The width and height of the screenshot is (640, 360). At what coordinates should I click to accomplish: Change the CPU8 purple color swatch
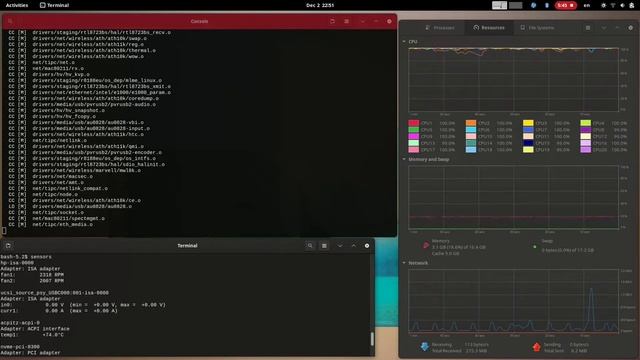tap(586, 130)
